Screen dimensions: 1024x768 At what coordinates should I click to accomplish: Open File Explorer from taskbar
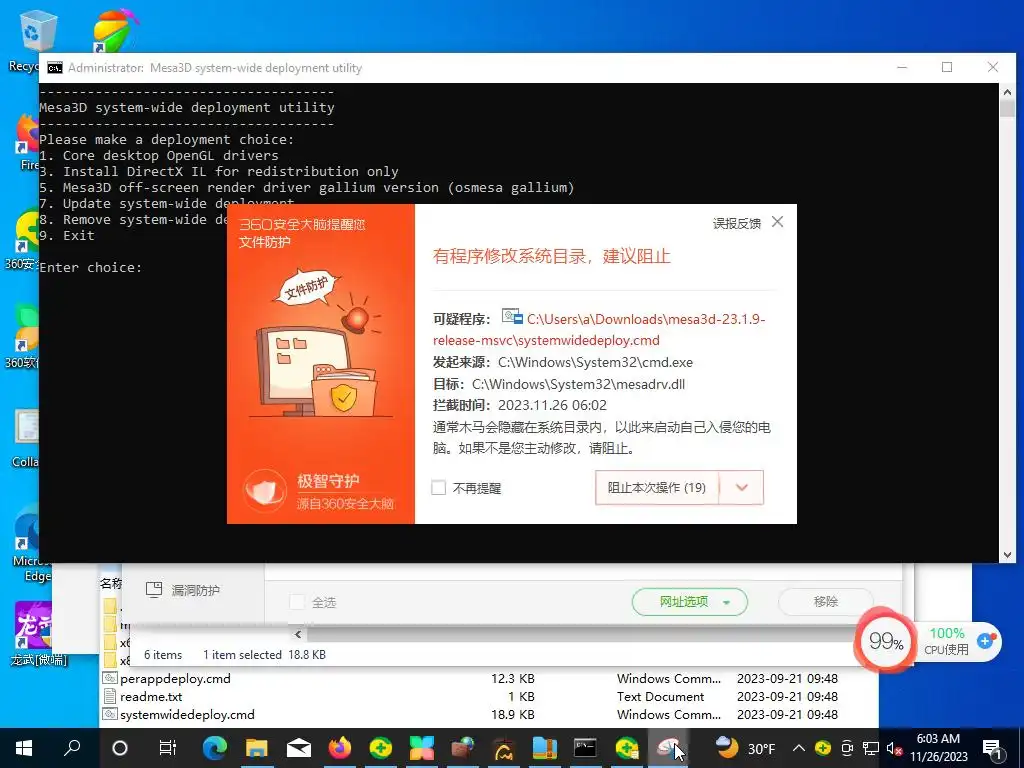pyautogui.click(x=257, y=748)
